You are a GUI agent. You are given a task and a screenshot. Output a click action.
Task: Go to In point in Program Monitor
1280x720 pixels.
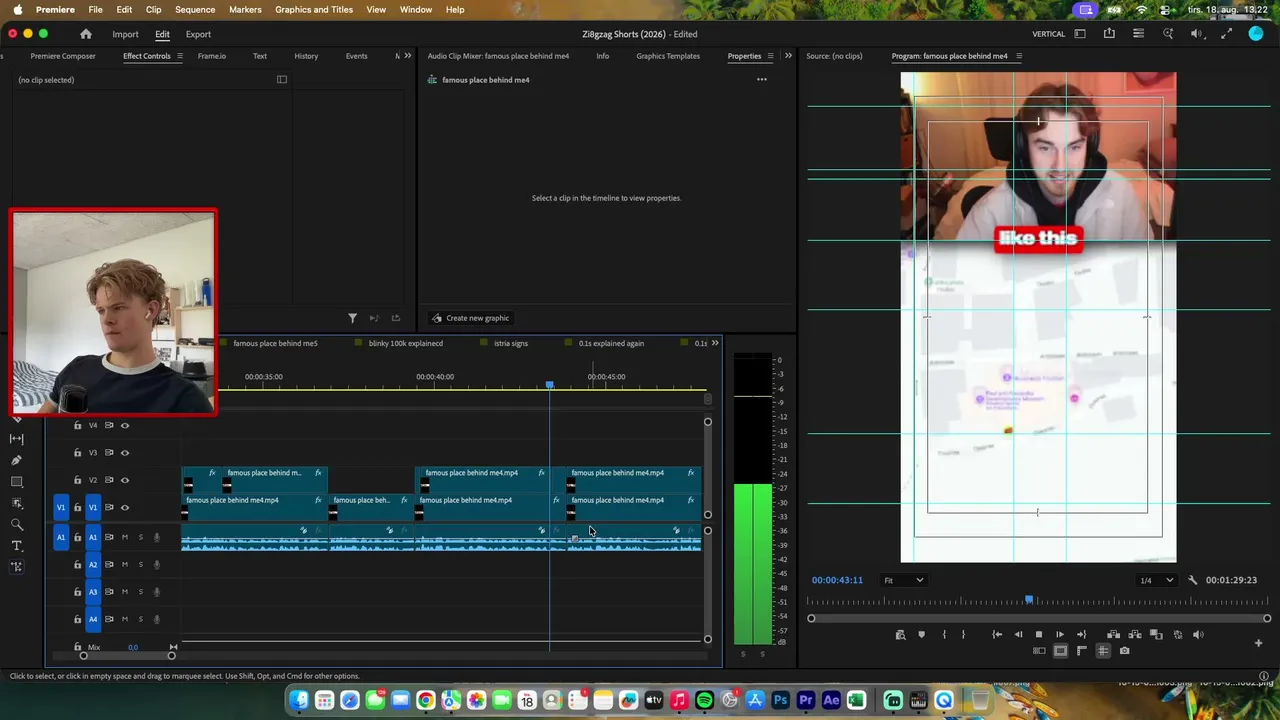coord(997,634)
